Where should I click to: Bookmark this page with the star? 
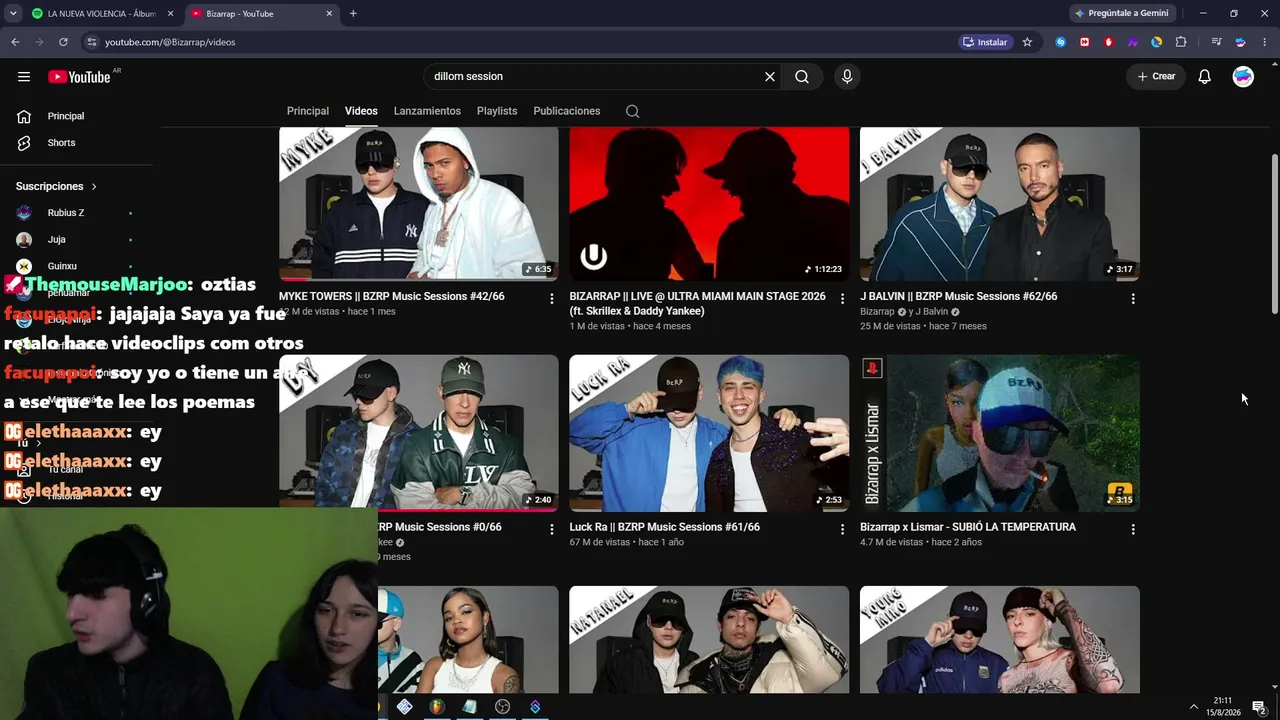click(x=1027, y=42)
